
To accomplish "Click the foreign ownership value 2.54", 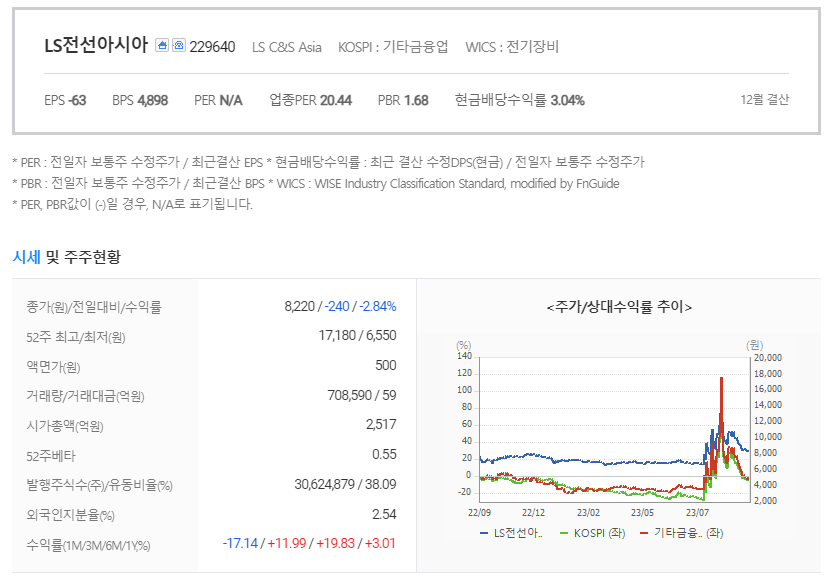I will tap(384, 514).
